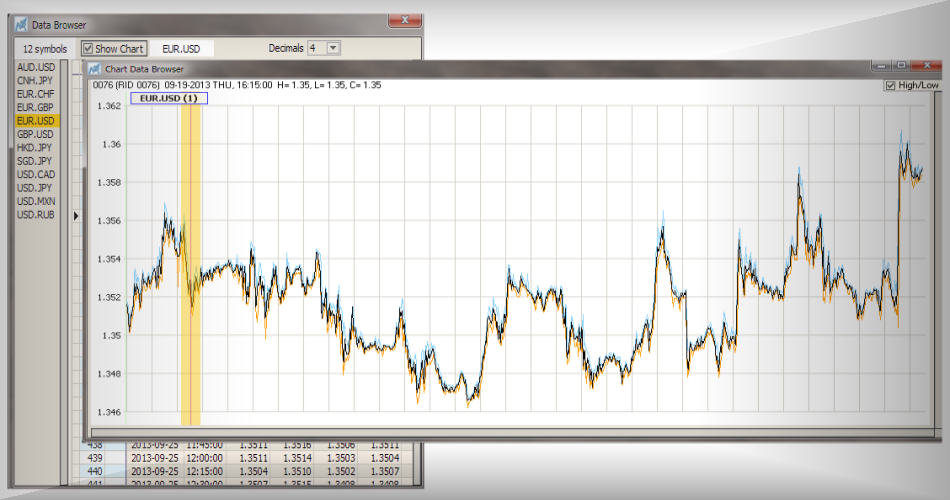Close the Data Browser window

coord(403,21)
